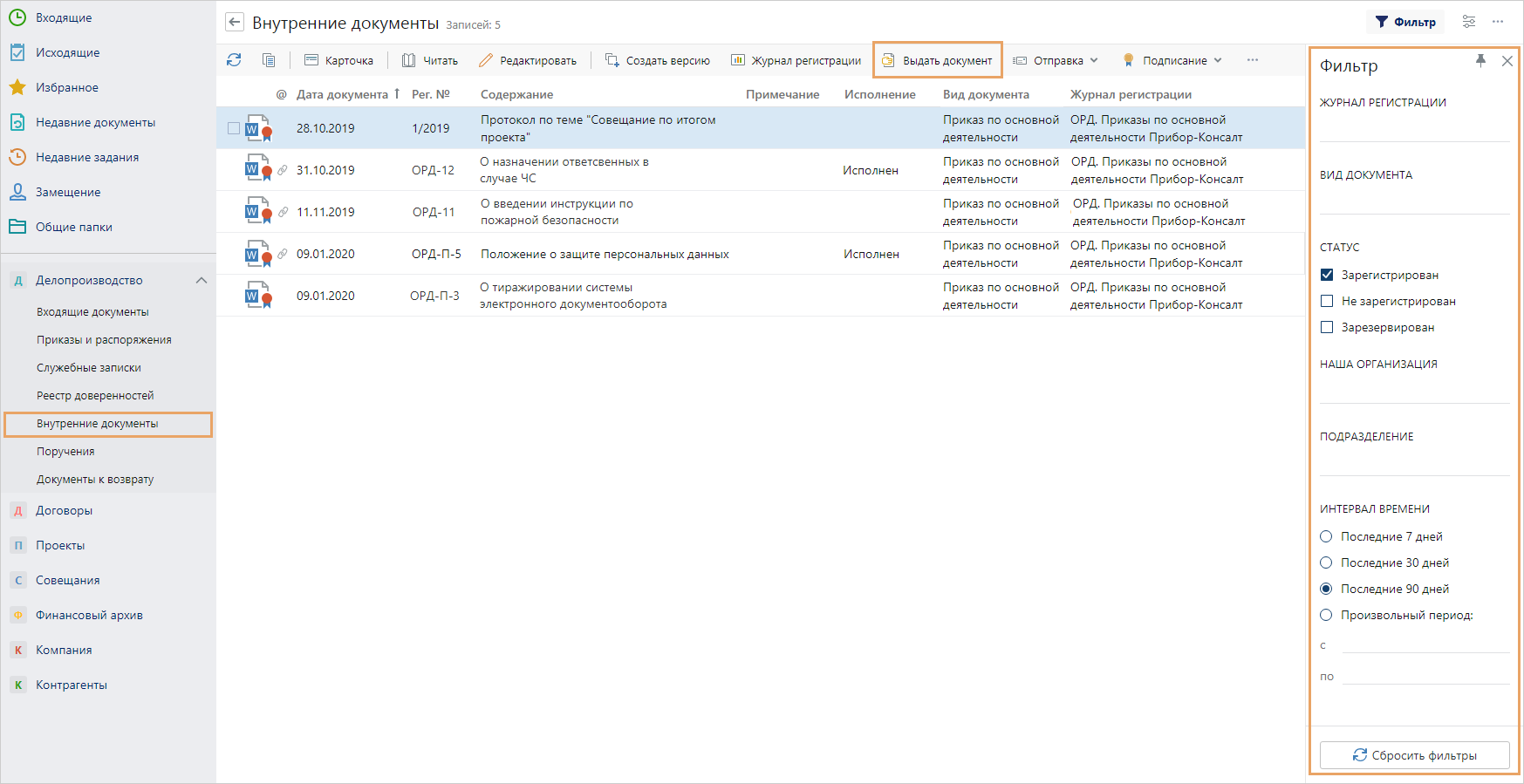Collapse the Делопроизводство section chevron

pos(202,280)
